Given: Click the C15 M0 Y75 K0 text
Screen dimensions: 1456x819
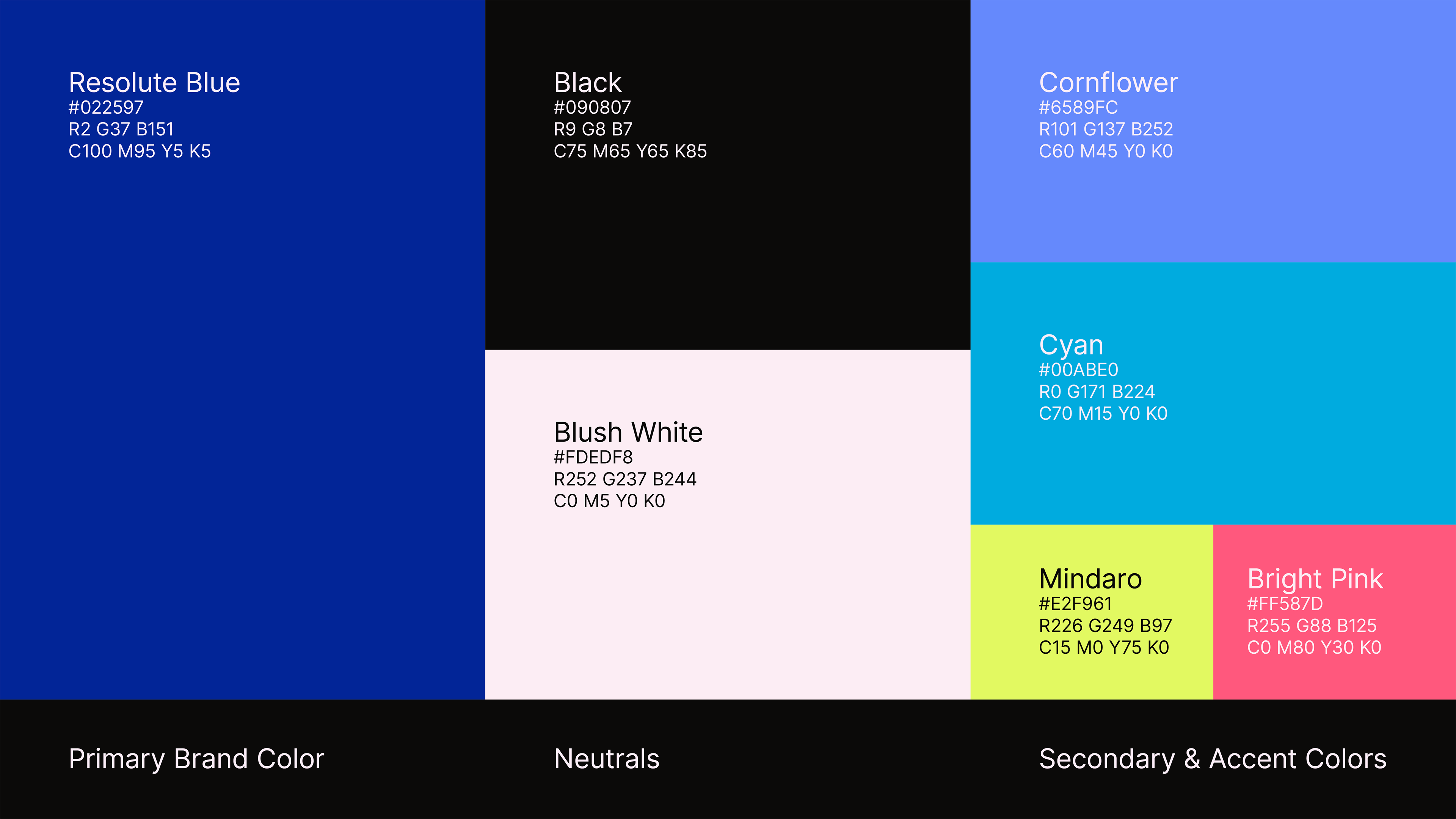Looking at the screenshot, I should click(1103, 648).
